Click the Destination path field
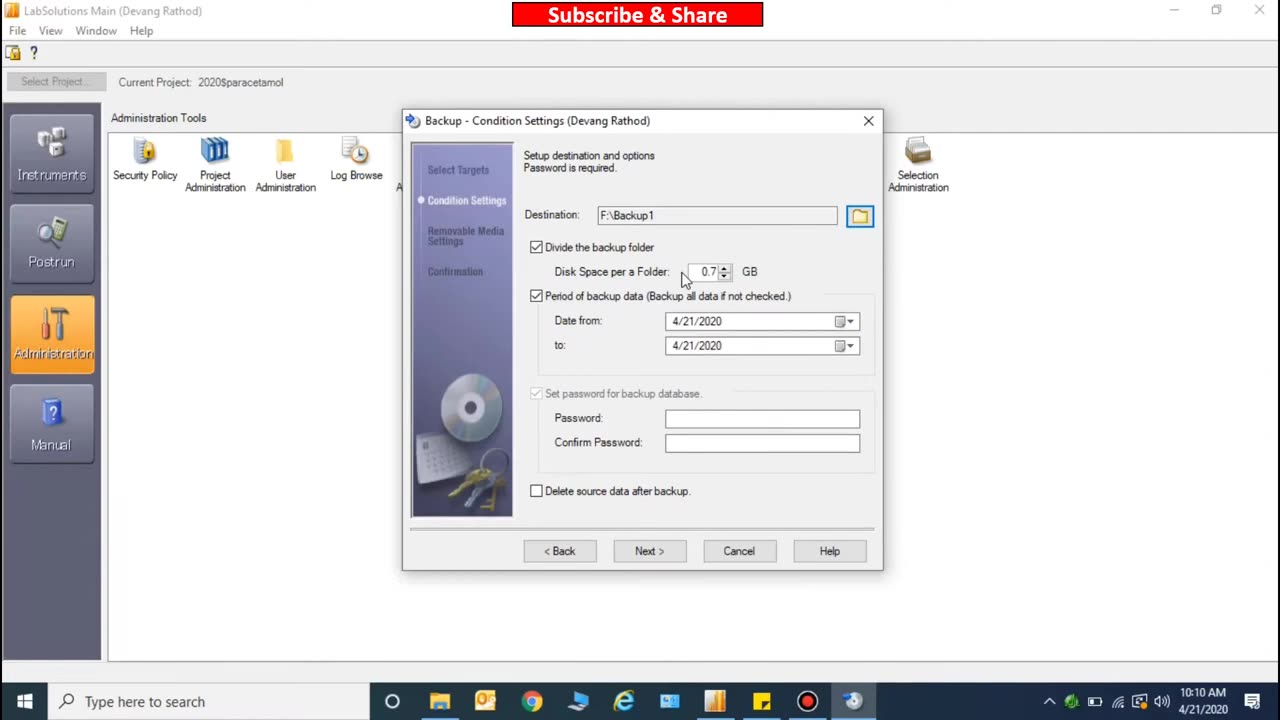1280x720 pixels. coord(717,215)
